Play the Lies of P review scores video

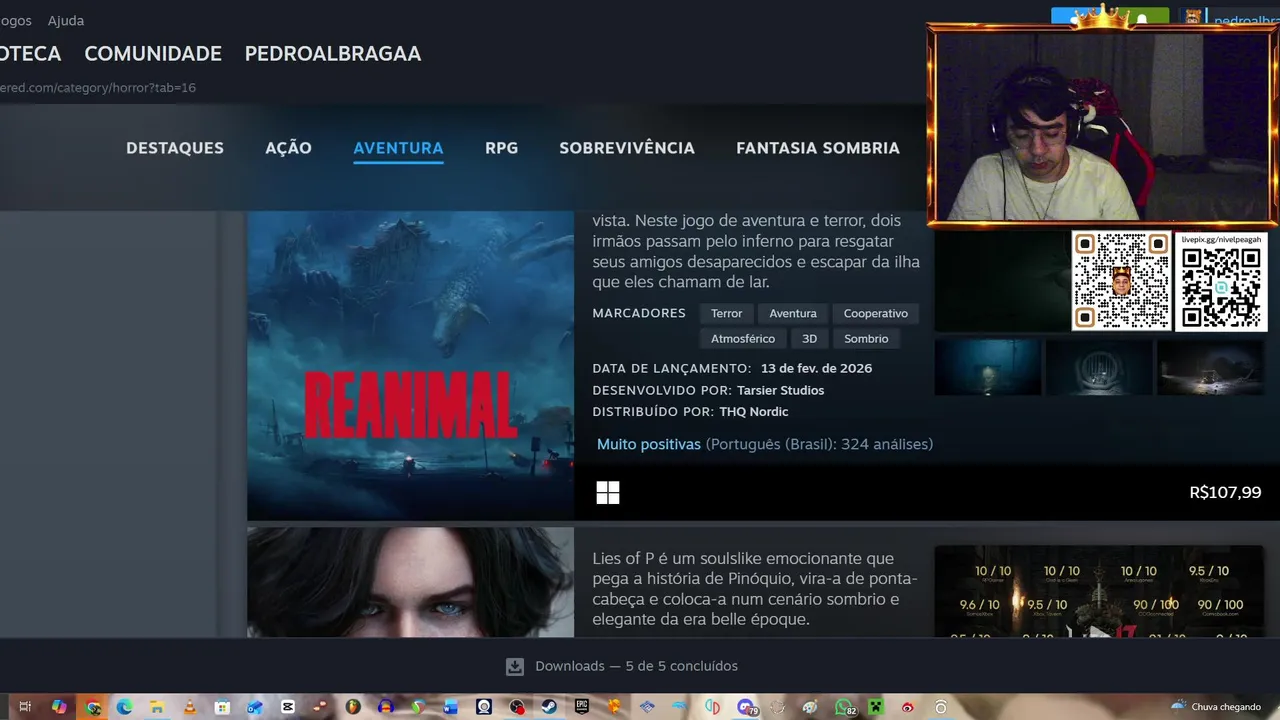point(1099,591)
